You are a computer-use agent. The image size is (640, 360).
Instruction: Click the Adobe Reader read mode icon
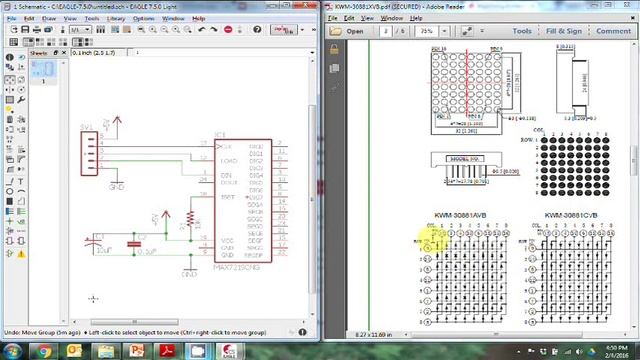click(467, 31)
